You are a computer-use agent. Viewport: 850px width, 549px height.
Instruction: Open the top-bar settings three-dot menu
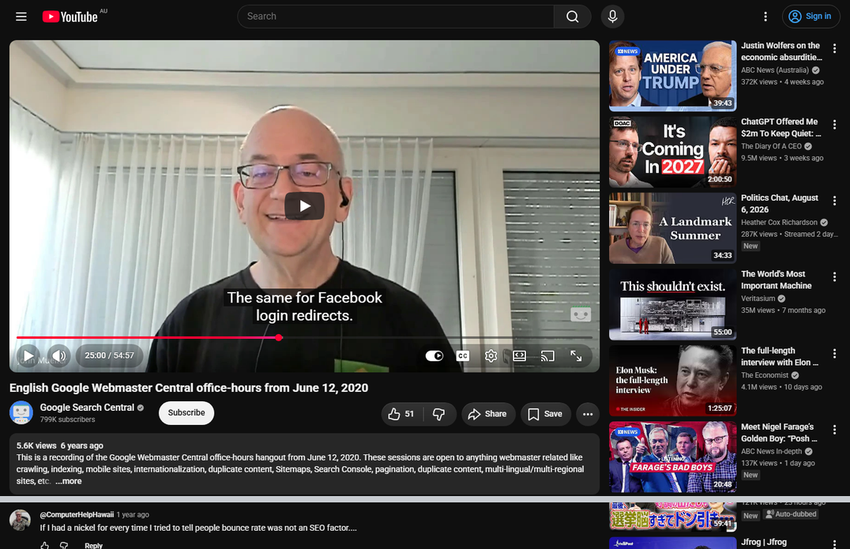765,16
